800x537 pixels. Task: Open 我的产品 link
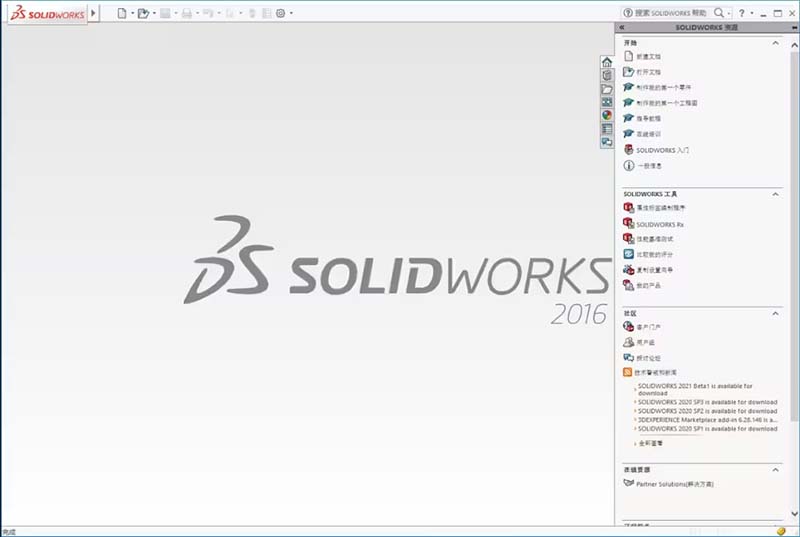point(648,286)
